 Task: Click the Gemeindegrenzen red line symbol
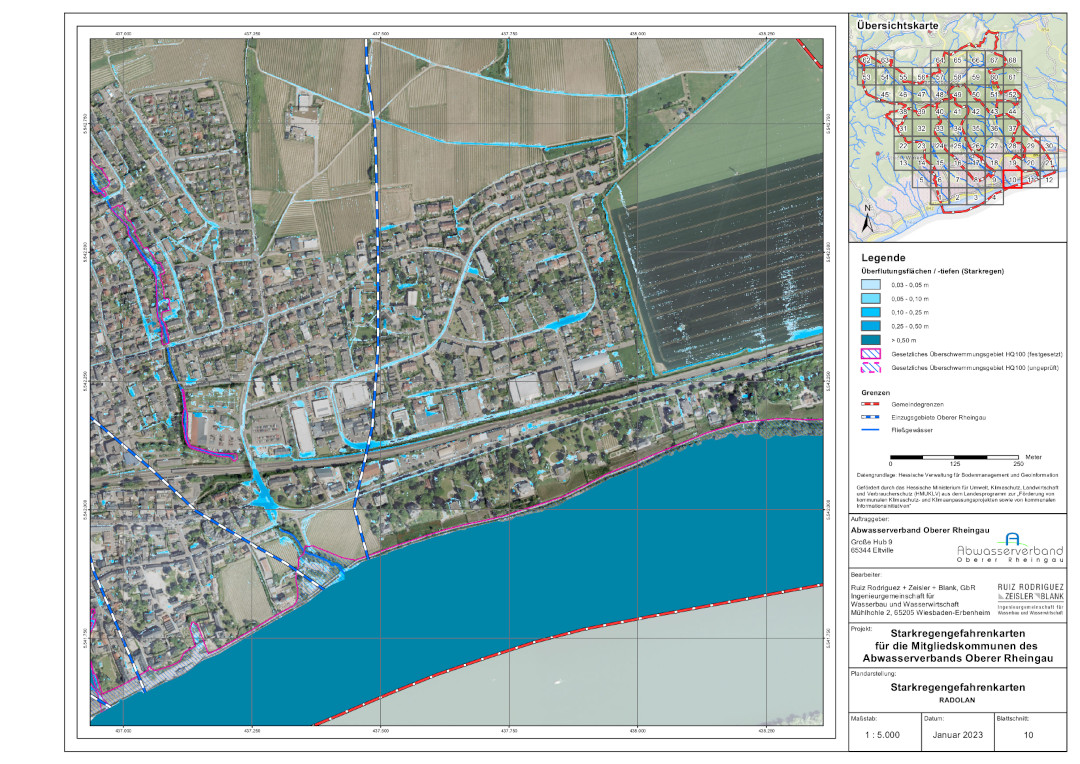876,403
